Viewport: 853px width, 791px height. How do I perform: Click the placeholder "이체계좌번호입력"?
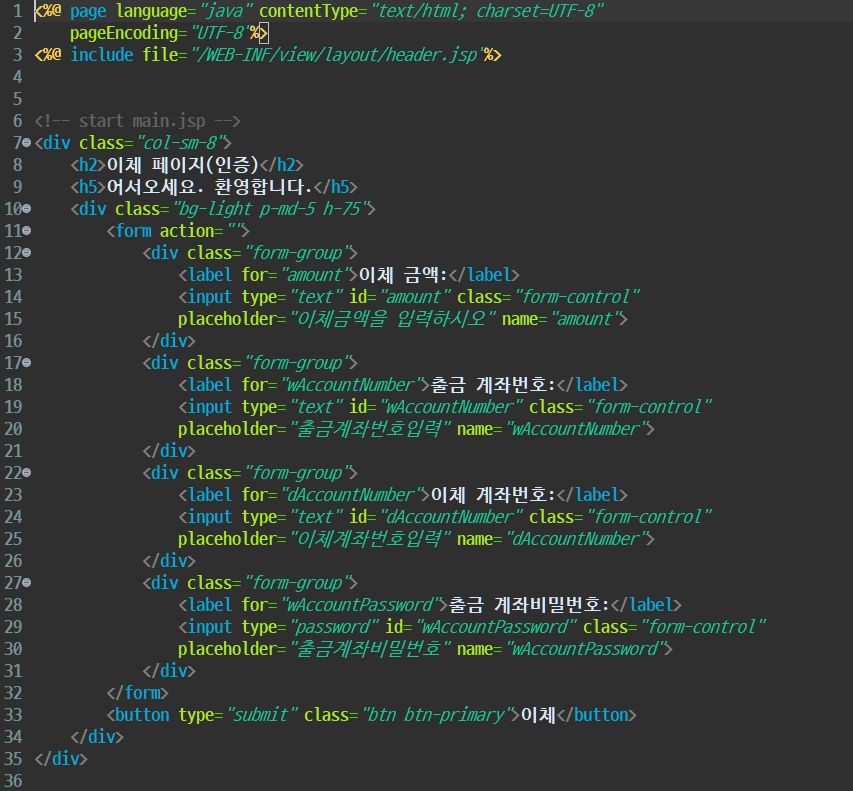(x=370, y=539)
